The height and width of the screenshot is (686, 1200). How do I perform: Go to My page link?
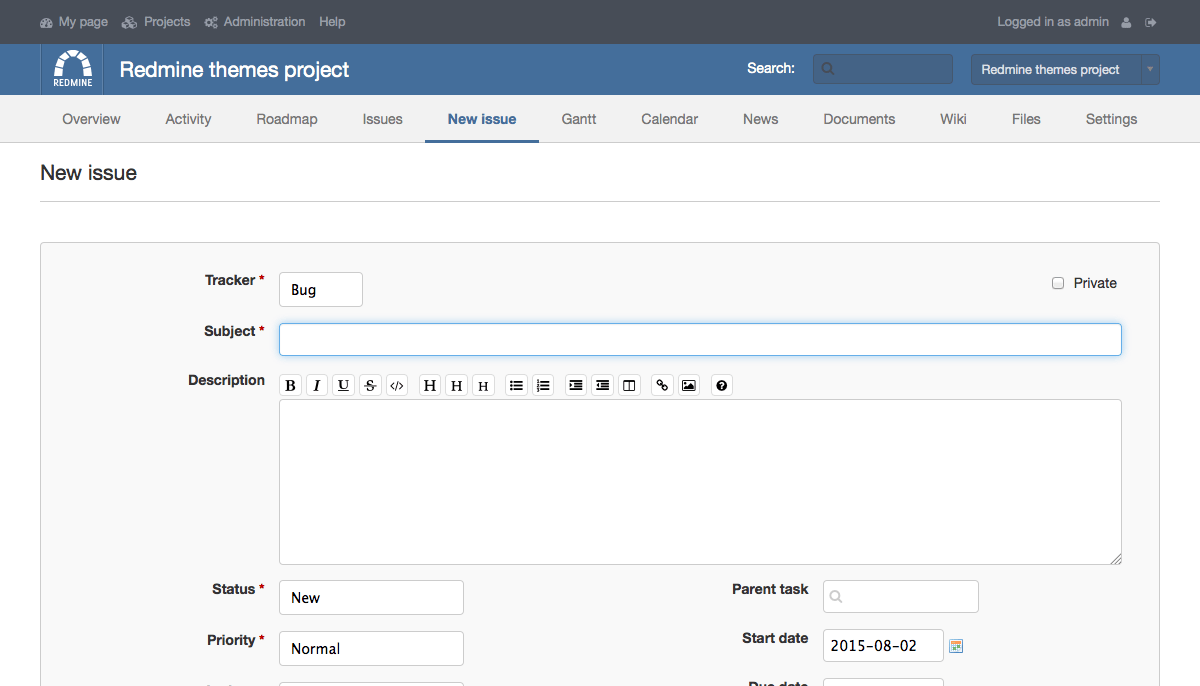point(74,22)
